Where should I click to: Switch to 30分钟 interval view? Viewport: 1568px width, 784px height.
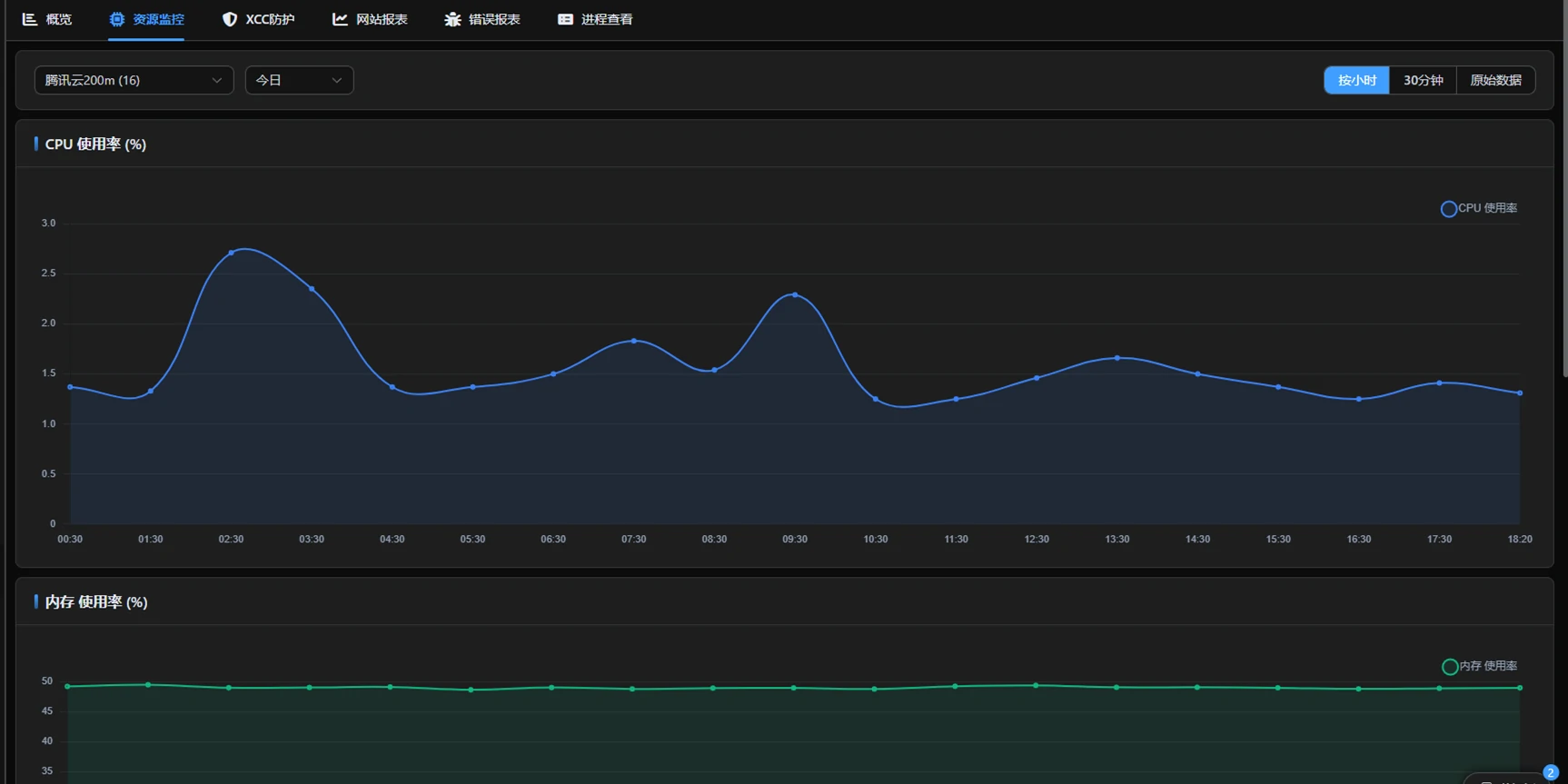(1423, 80)
